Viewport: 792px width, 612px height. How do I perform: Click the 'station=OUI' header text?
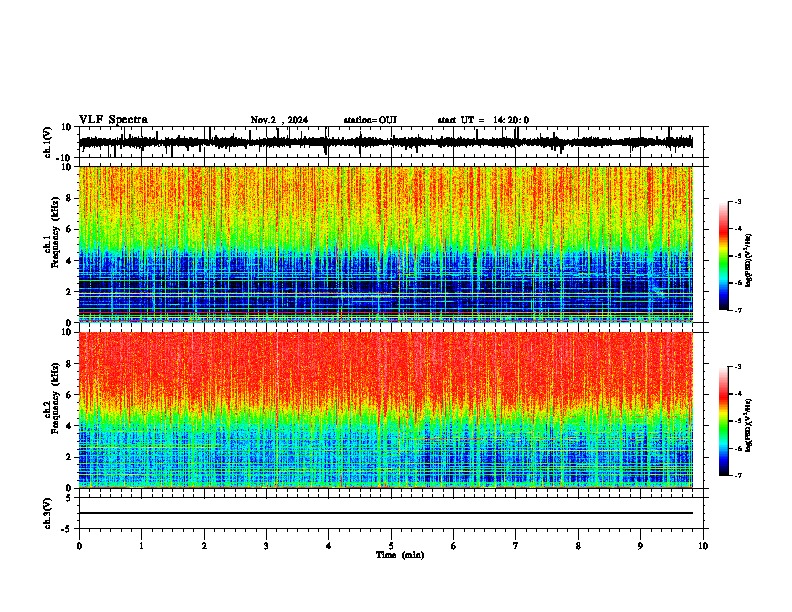(370, 120)
